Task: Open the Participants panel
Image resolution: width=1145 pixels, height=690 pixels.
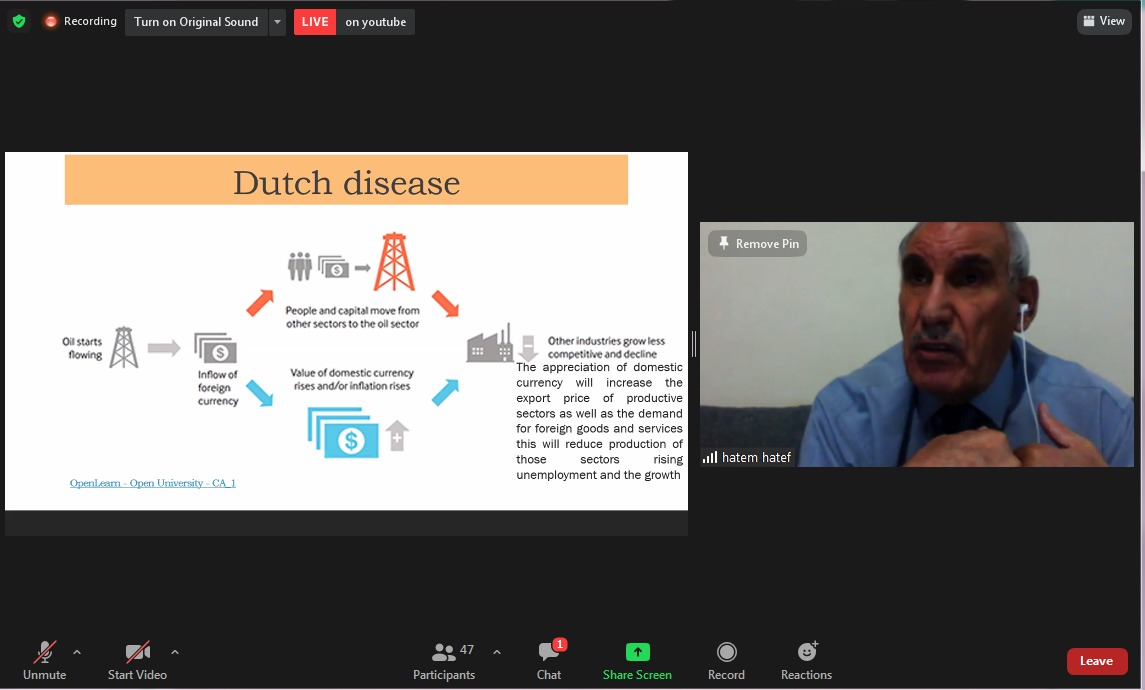Action: (x=444, y=661)
